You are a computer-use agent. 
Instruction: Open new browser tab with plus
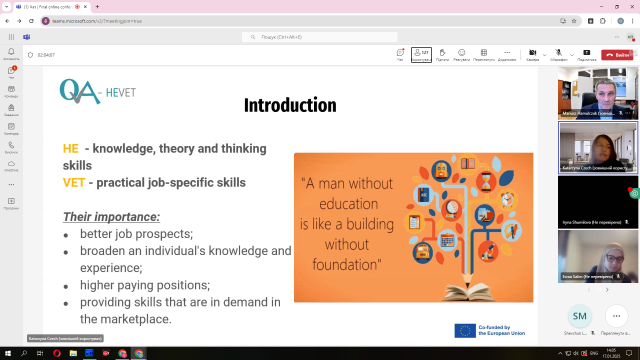coord(97,7)
